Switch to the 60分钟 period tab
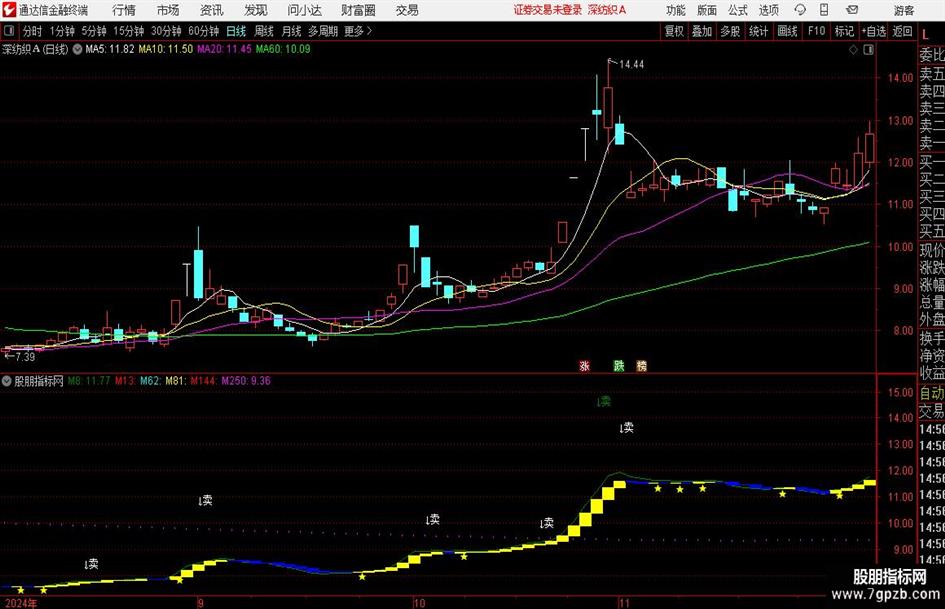Image resolution: width=945 pixels, height=609 pixels. [204, 31]
